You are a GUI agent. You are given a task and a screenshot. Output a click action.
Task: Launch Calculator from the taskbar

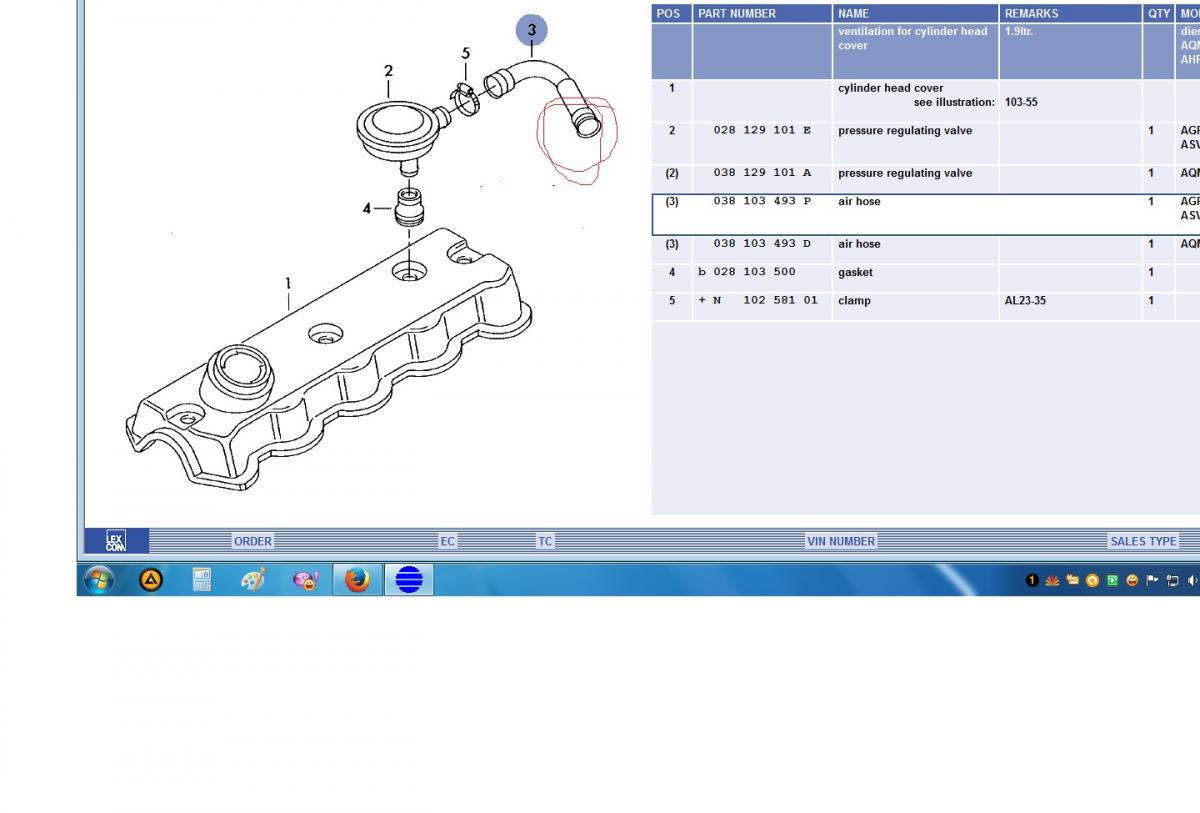click(x=202, y=579)
